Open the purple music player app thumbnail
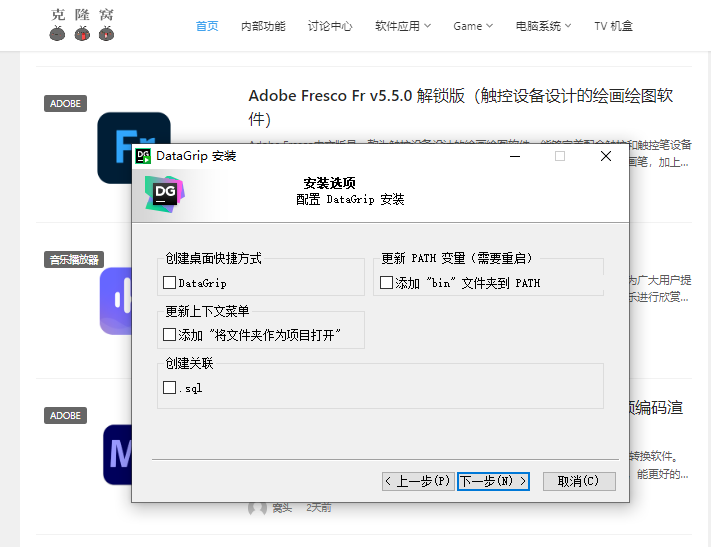This screenshot has width=711, height=547. click(116, 301)
